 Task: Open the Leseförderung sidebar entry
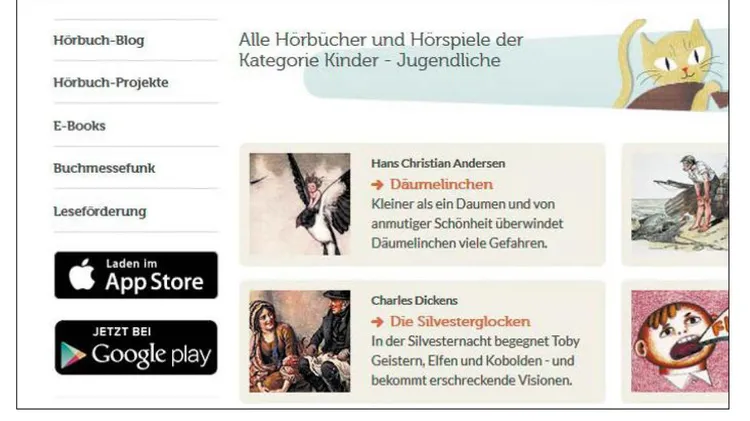[x=100, y=211]
